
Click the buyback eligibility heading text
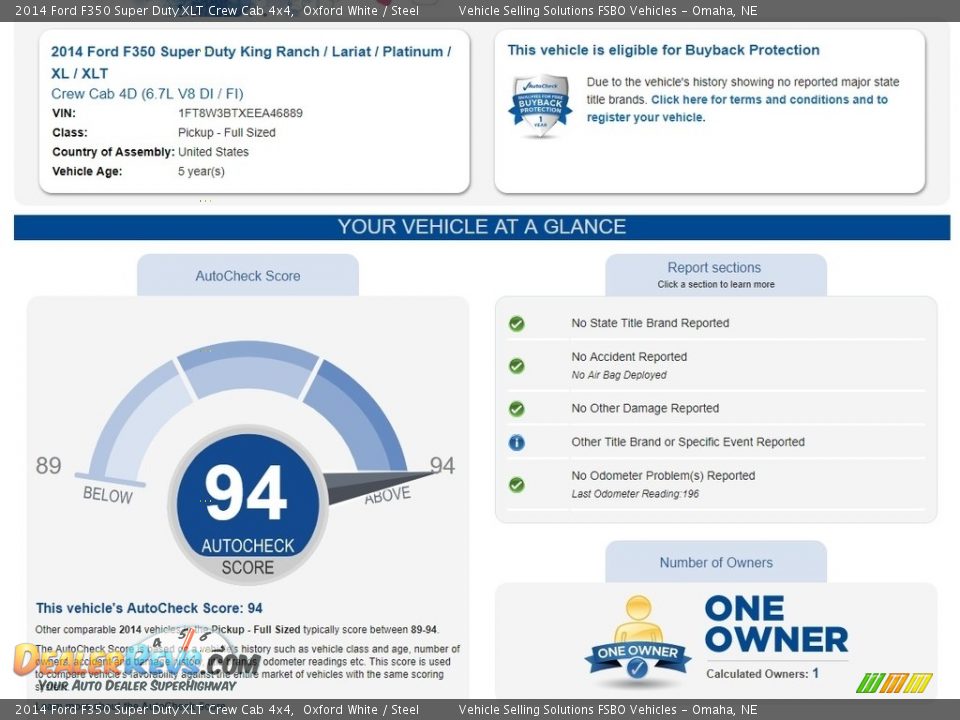click(x=663, y=50)
